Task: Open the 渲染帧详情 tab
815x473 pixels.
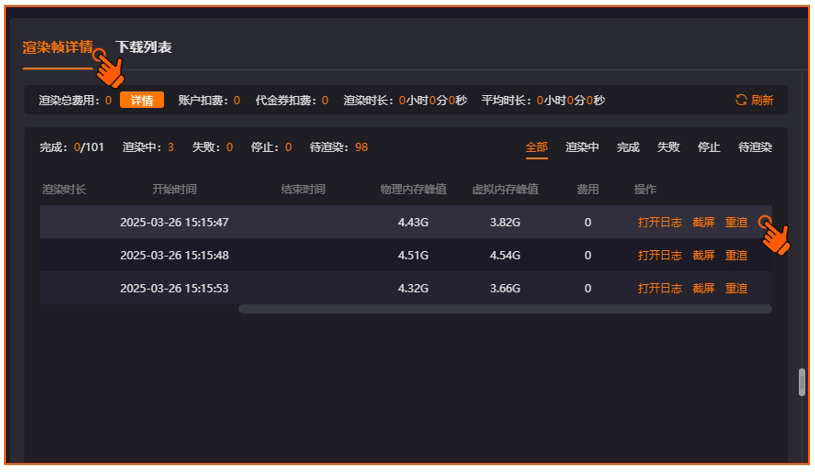Action: tap(57, 48)
